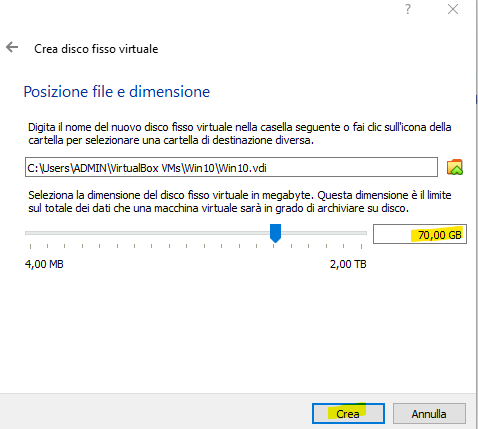Open help with the question mark
The height and width of the screenshot is (429, 478).
(x=408, y=9)
